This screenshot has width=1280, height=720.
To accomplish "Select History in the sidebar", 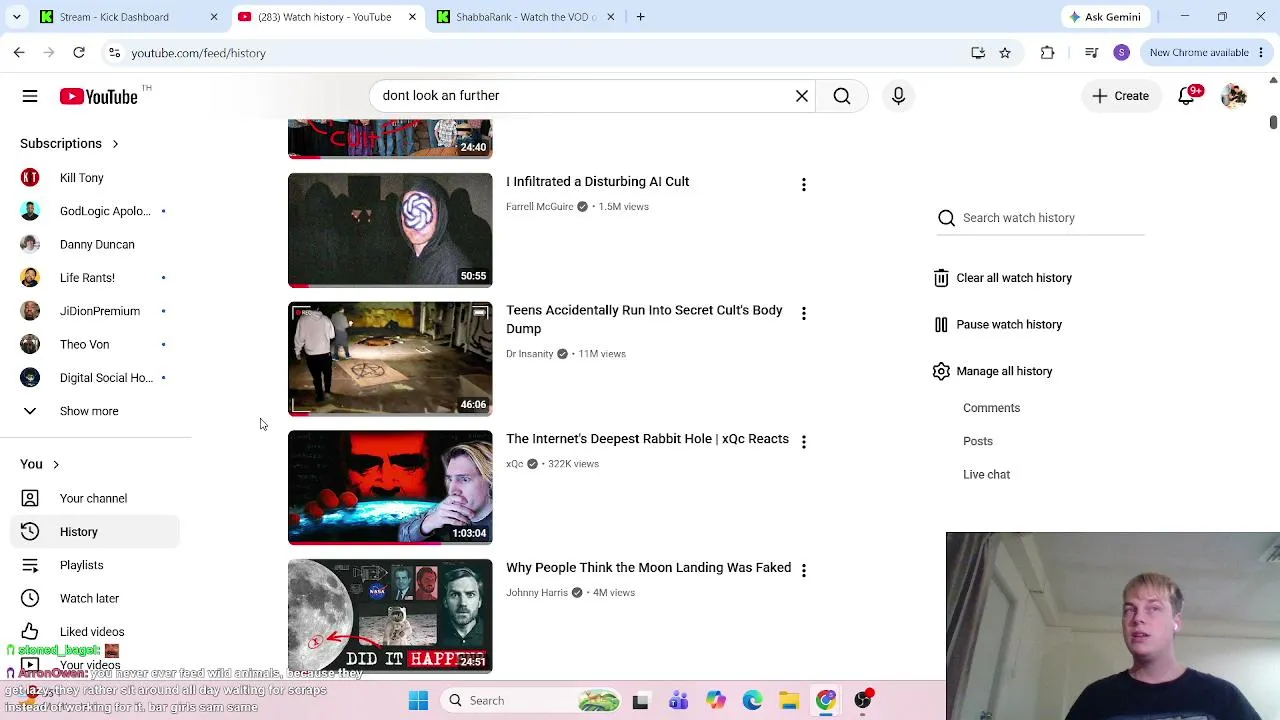I will pyautogui.click(x=95, y=532).
